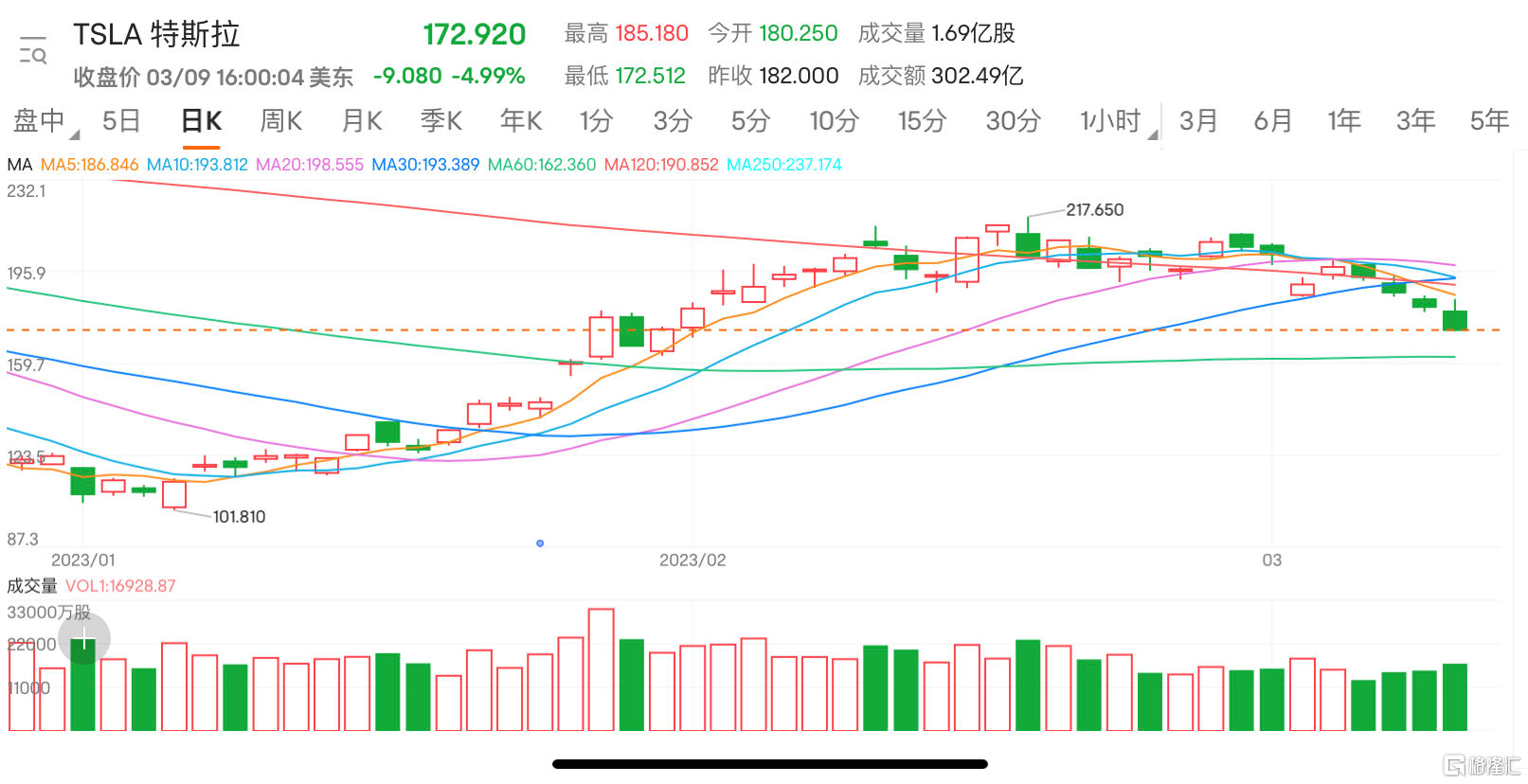Tap the 成交量 volume indicator title
Image resolution: width=1528 pixels, height=784 pixels.
coord(32,586)
